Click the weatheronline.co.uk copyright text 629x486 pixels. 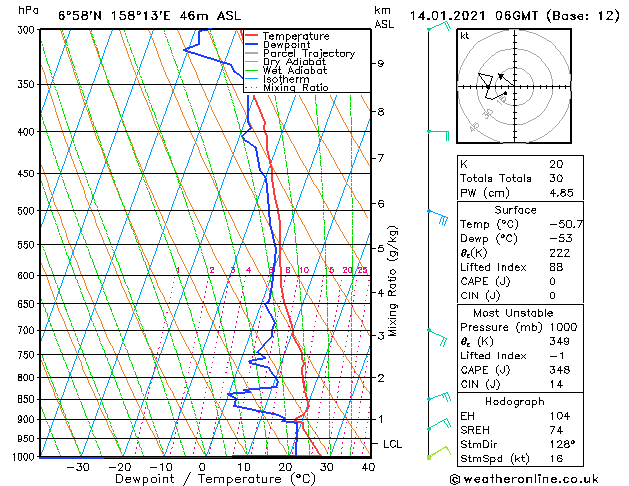pyautogui.click(x=524, y=479)
